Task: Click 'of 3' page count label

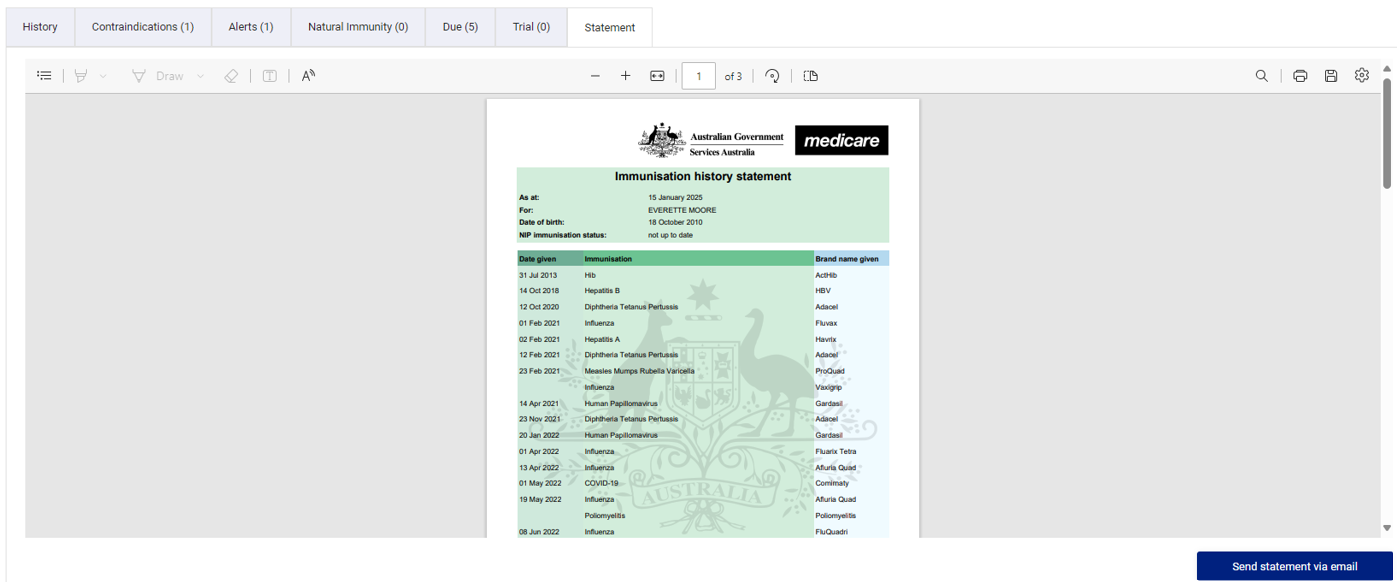Action: 733,76
